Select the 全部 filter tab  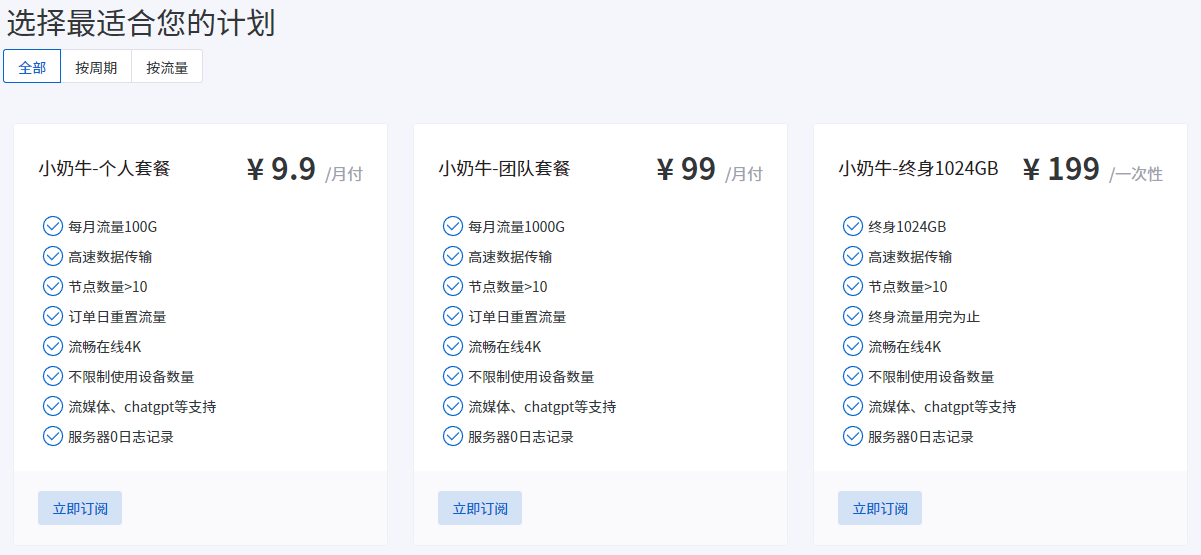32,67
